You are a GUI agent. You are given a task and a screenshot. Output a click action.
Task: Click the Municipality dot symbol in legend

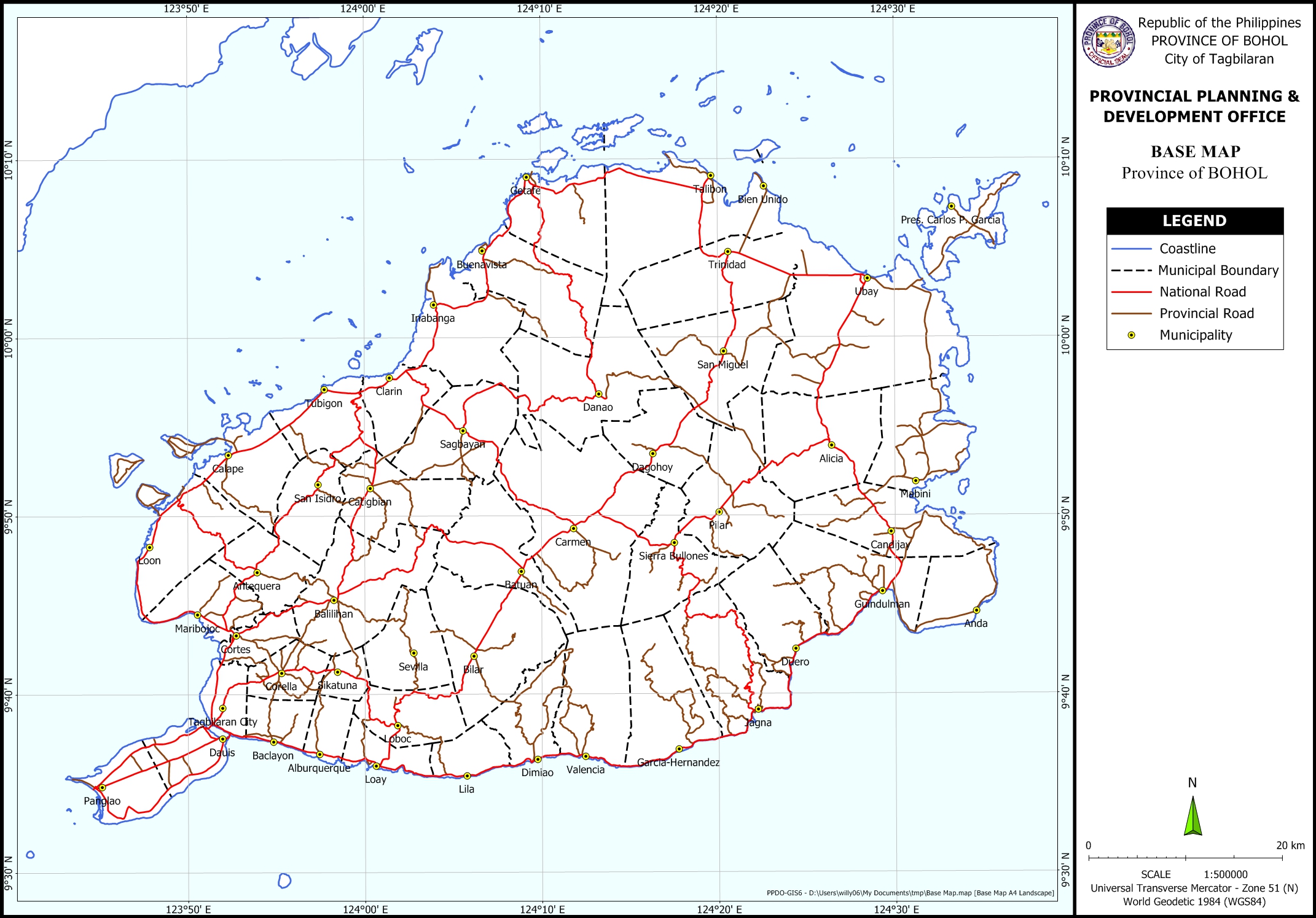pyautogui.click(x=1131, y=335)
